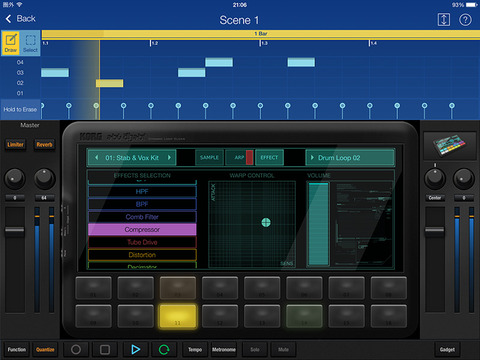Select the first note on row 03
Viewport: 480px width, 360px height.
point(55,73)
